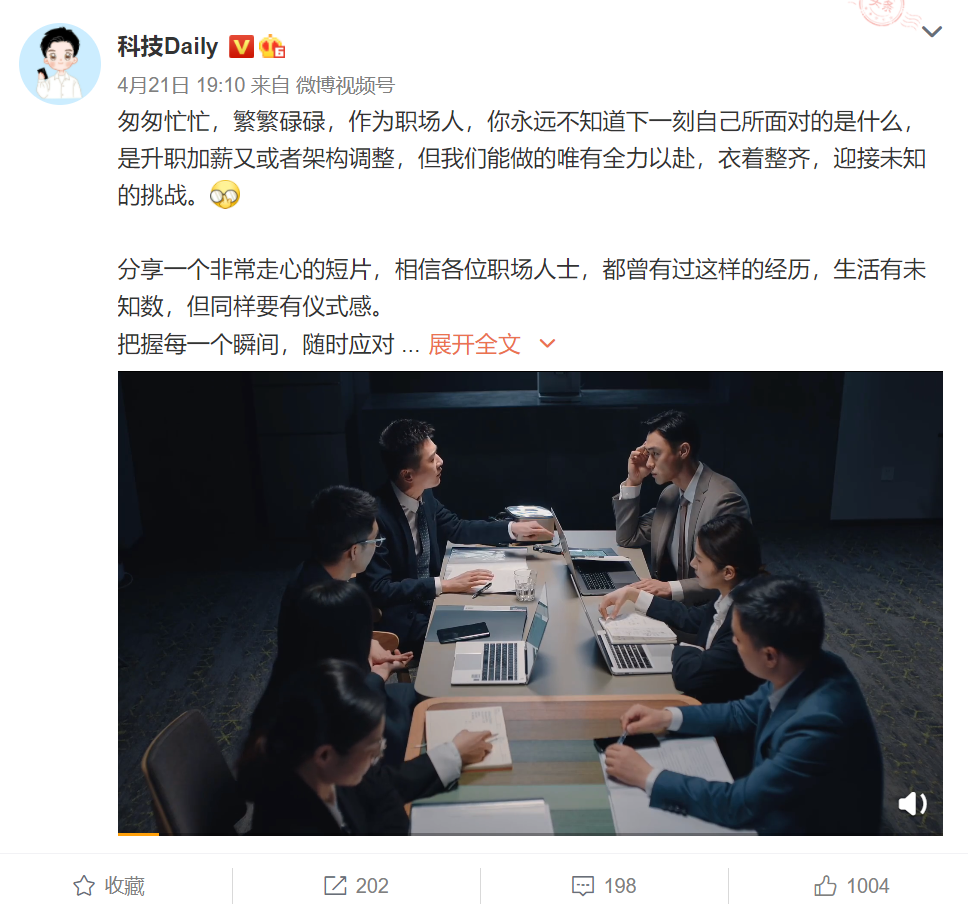
Task: Toggle the video sound speaker icon
Action: coord(912,804)
